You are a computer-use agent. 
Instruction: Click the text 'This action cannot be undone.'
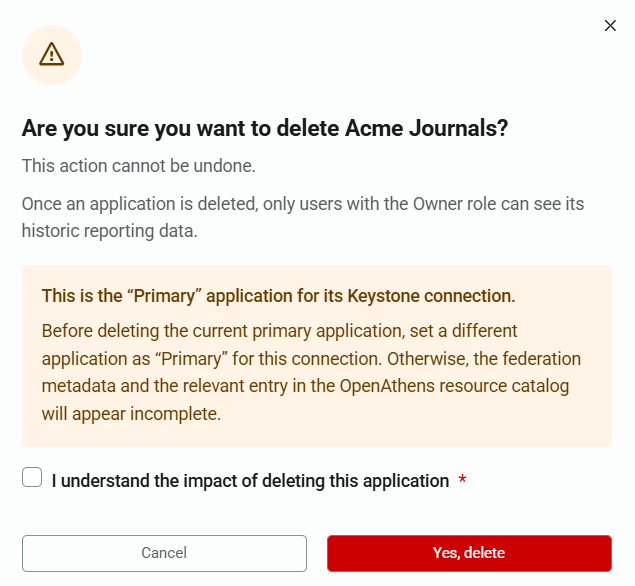[139, 166]
